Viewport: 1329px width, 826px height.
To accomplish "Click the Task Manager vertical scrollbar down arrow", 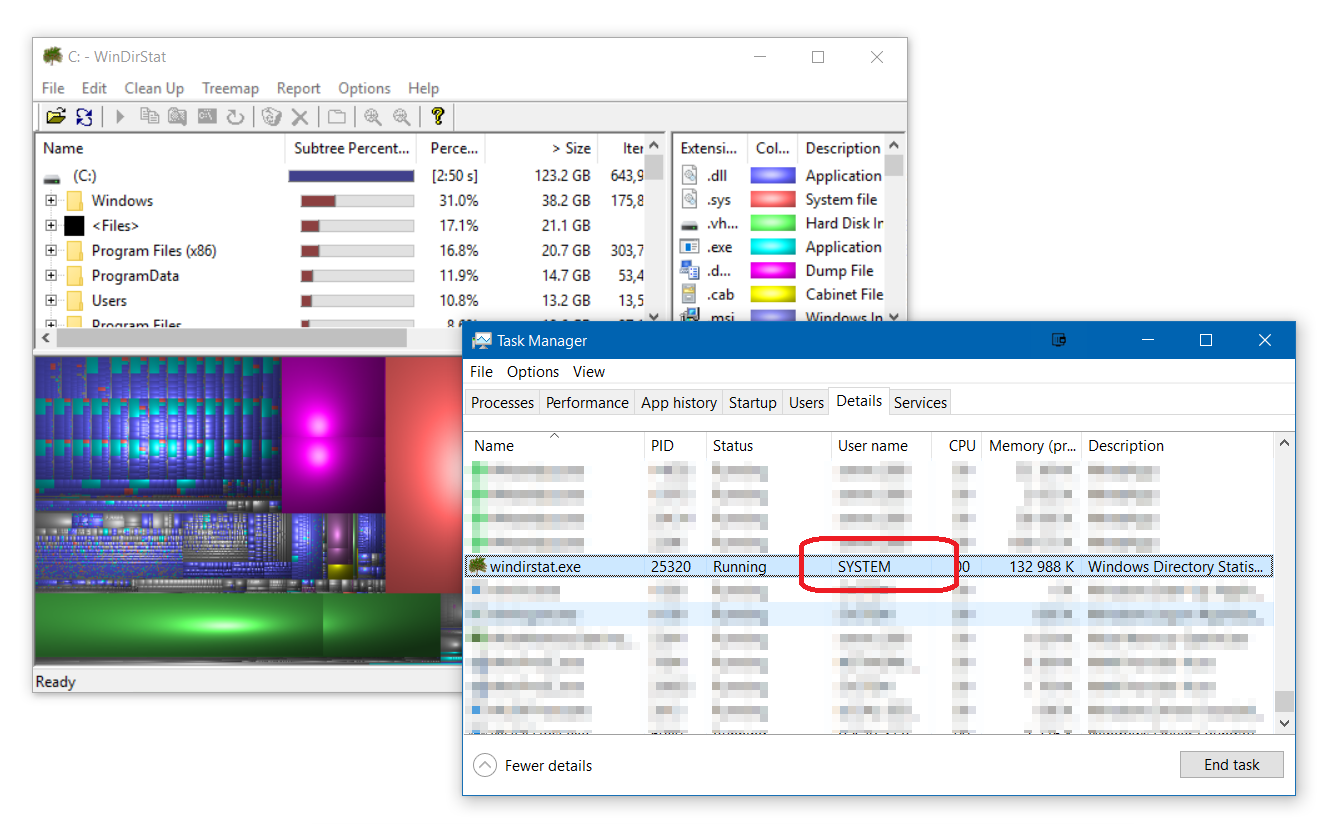I will pyautogui.click(x=1284, y=722).
